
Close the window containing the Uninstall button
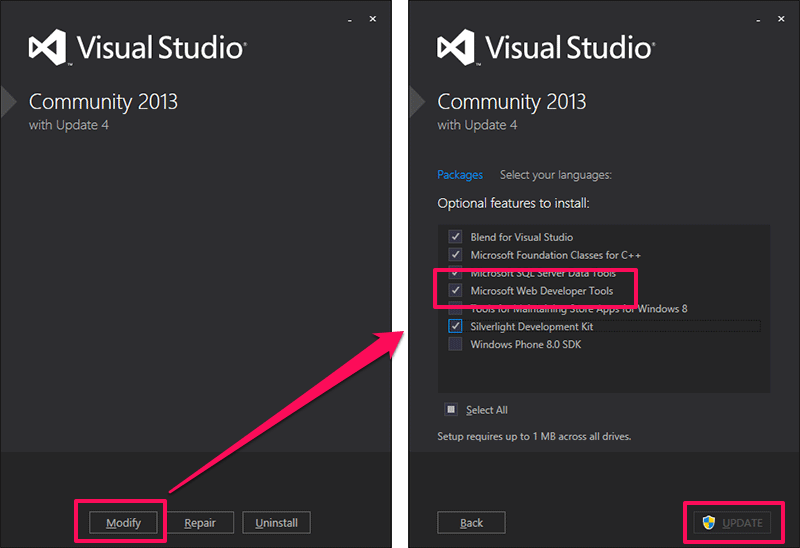[x=373, y=19]
